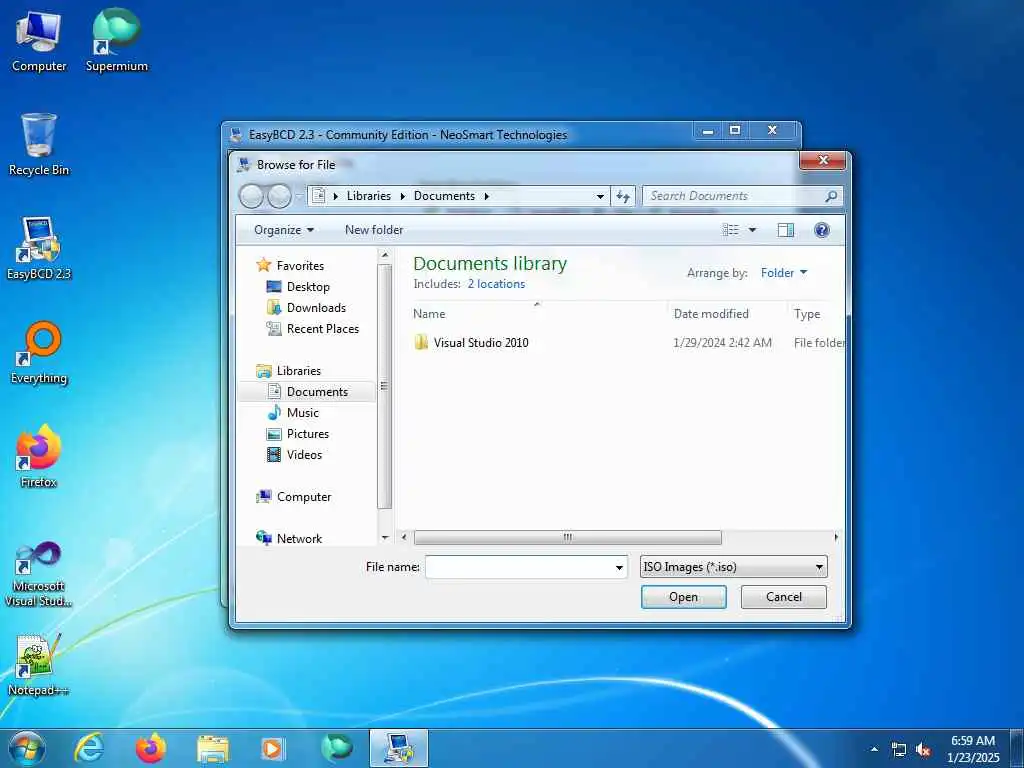Select the Visual Studio 2010 folder
Screen dimensions: 1024x768
point(481,343)
